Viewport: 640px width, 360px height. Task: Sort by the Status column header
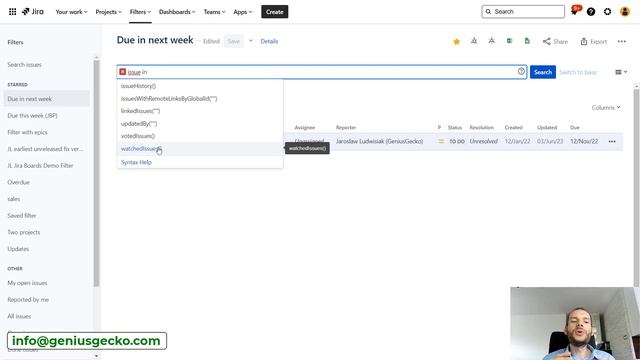455,128
